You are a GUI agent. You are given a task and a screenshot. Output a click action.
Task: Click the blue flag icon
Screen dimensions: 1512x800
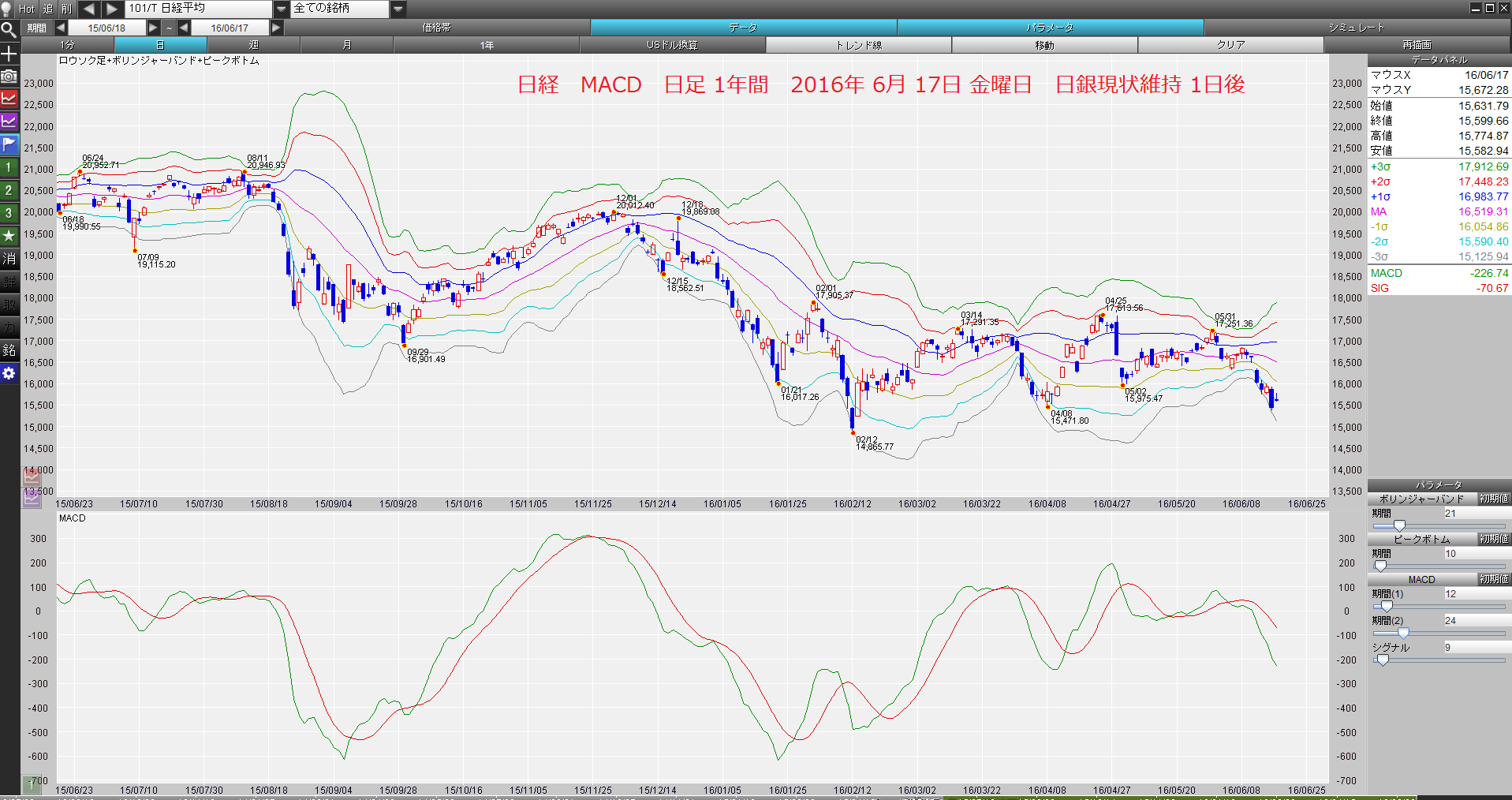pos(9,144)
